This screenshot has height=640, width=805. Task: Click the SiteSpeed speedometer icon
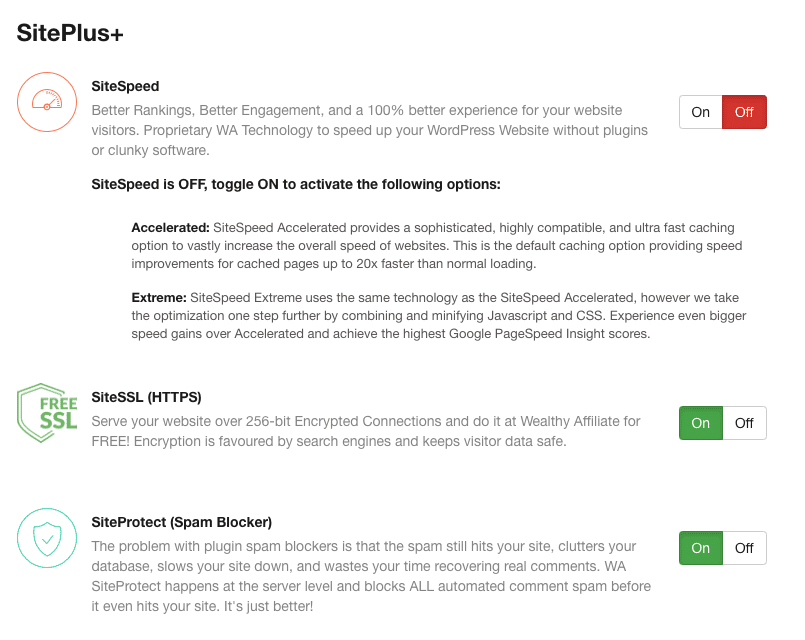click(x=47, y=102)
